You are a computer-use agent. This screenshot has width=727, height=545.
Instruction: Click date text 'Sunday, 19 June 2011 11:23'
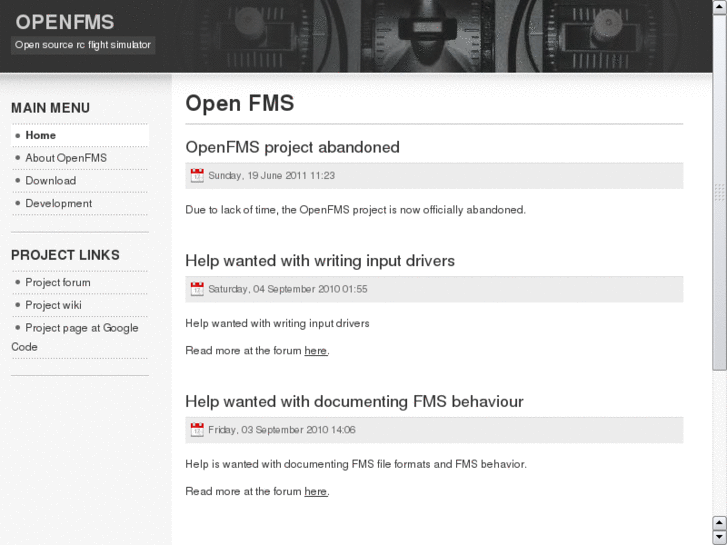tap(272, 176)
